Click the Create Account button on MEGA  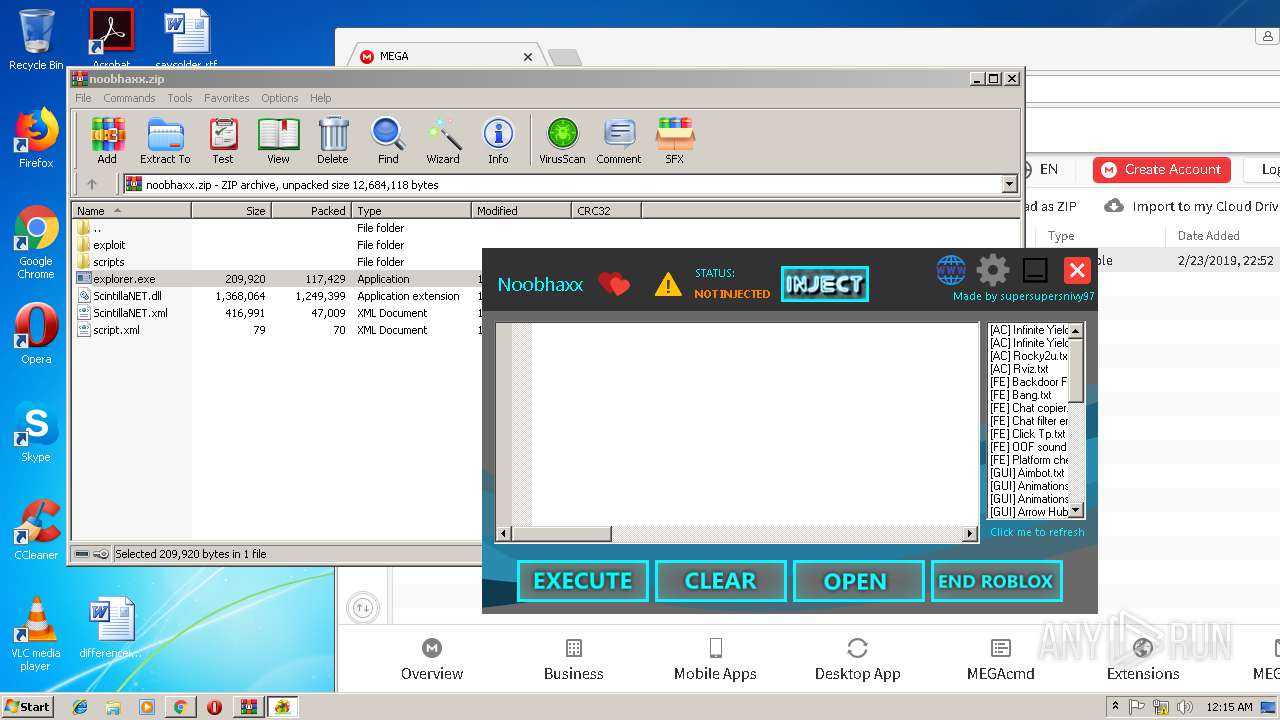1162,170
